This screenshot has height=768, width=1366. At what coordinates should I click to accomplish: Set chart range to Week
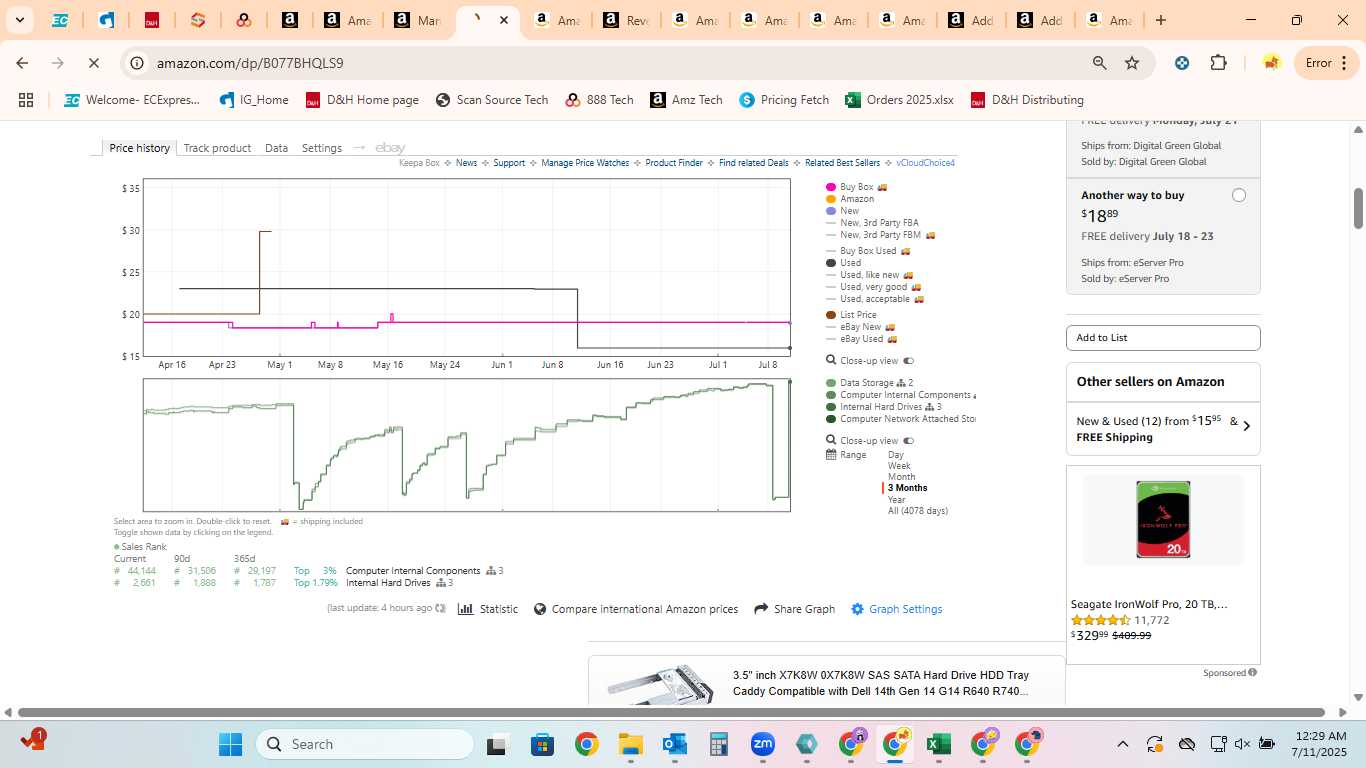(x=899, y=466)
